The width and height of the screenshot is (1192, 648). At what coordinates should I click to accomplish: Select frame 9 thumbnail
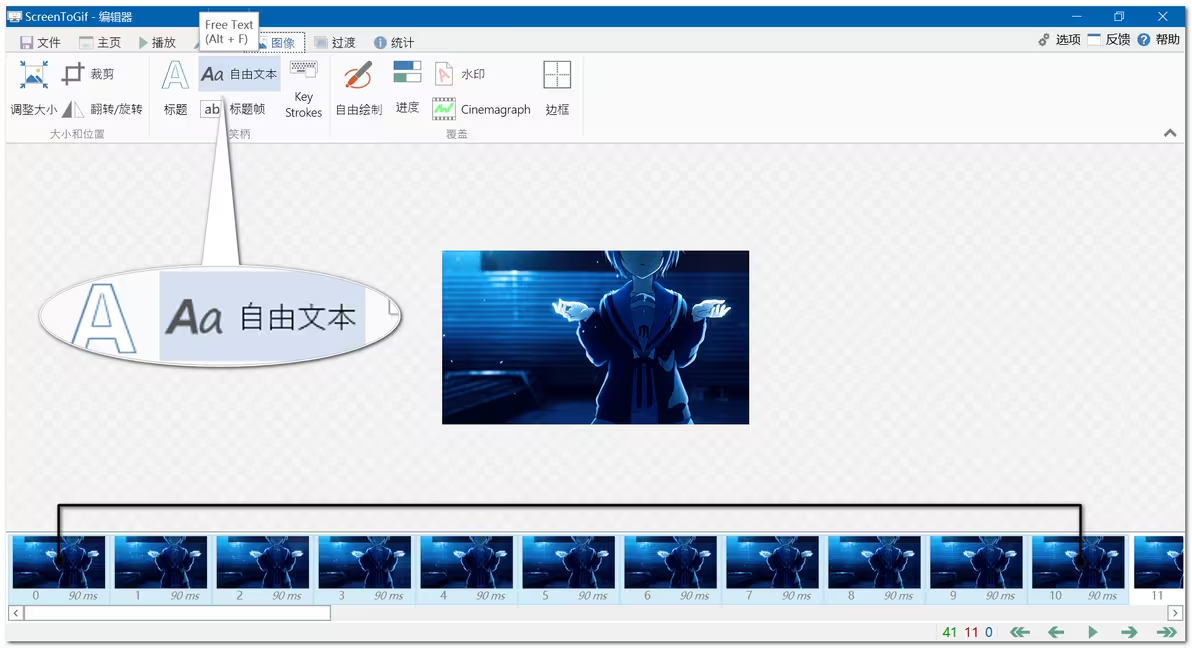(976, 569)
